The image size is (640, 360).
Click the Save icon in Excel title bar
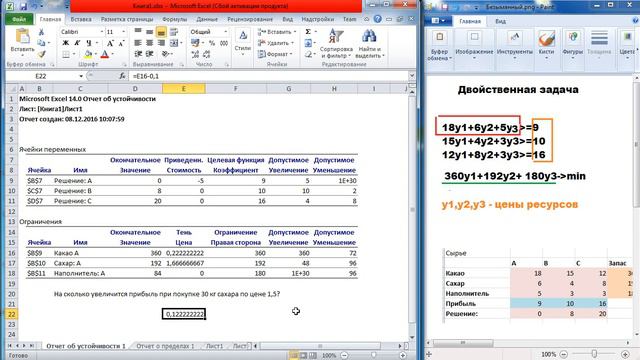(23, 7)
